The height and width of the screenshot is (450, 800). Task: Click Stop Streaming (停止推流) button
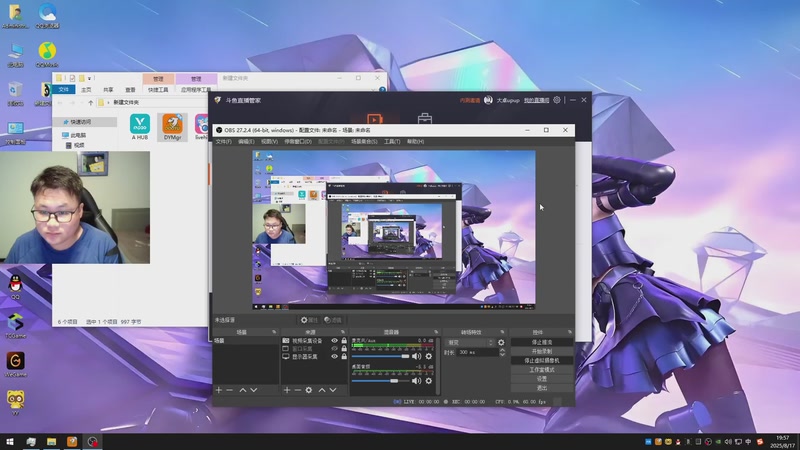point(542,342)
